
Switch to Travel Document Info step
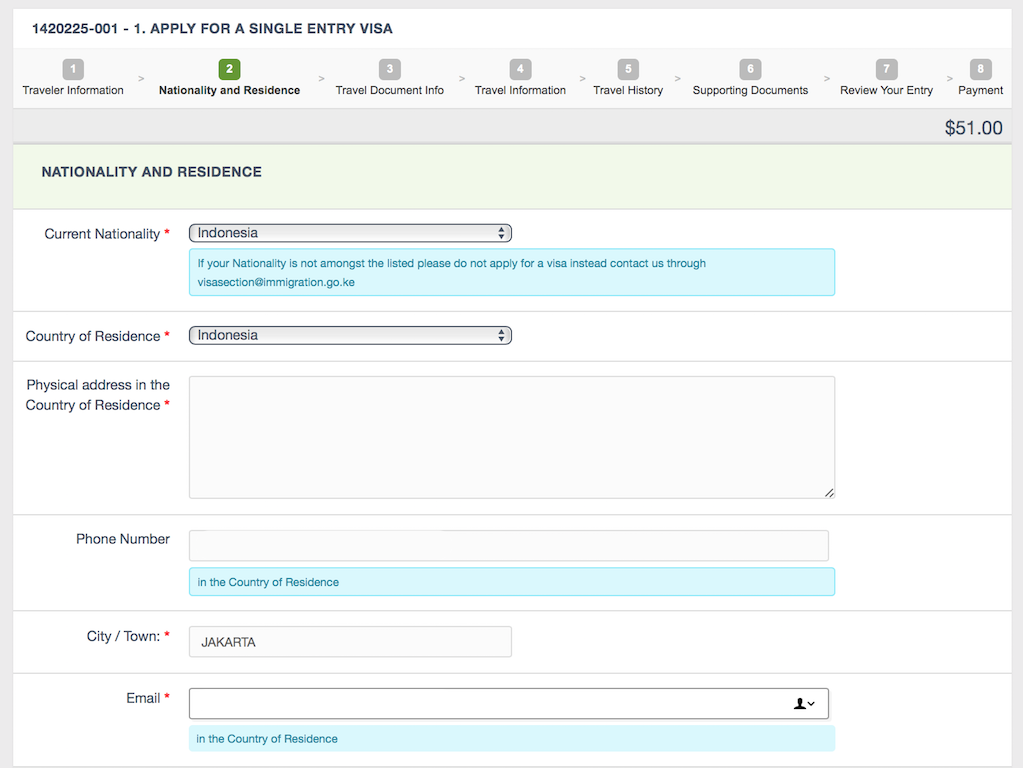pos(390,90)
